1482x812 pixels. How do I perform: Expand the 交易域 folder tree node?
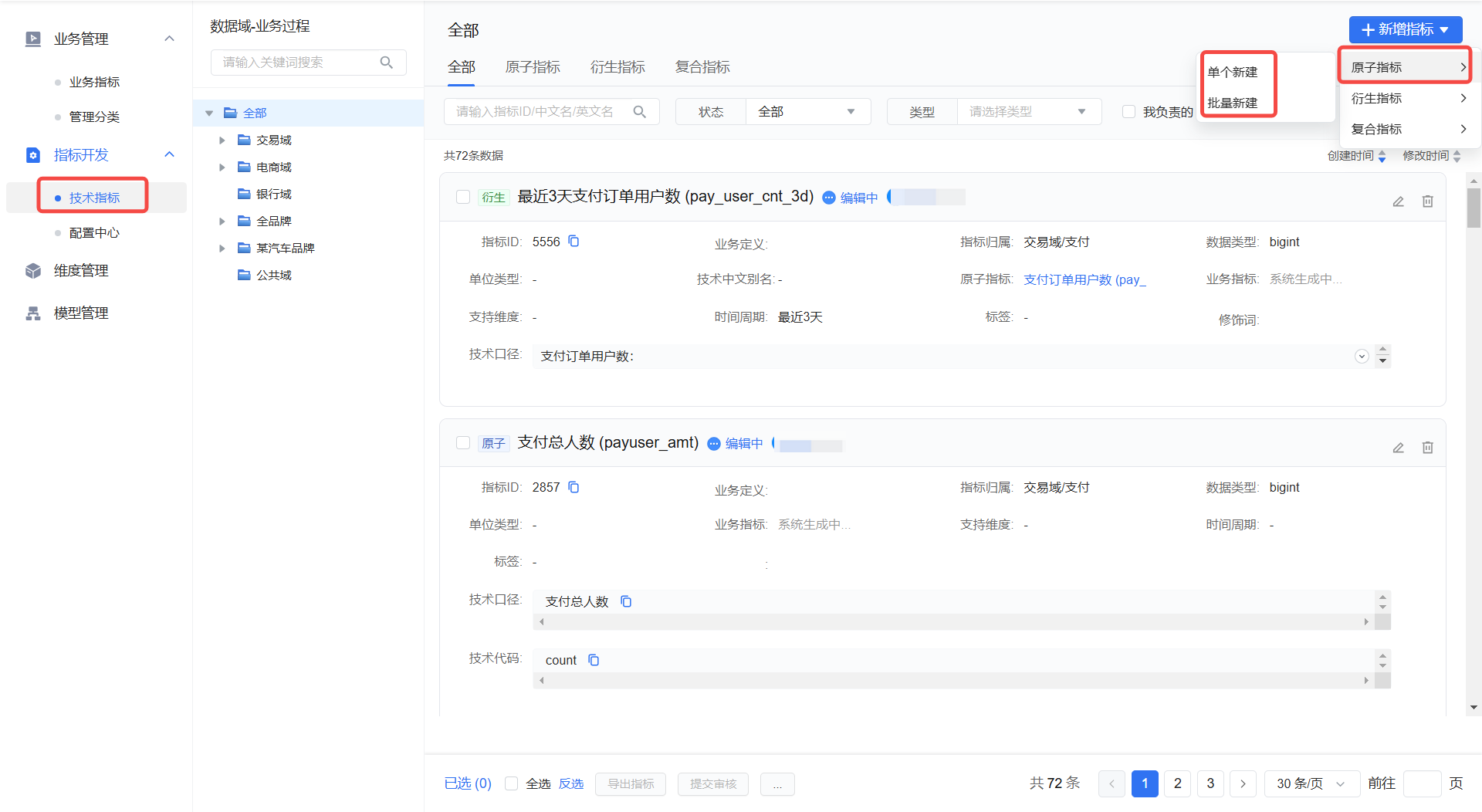222,140
